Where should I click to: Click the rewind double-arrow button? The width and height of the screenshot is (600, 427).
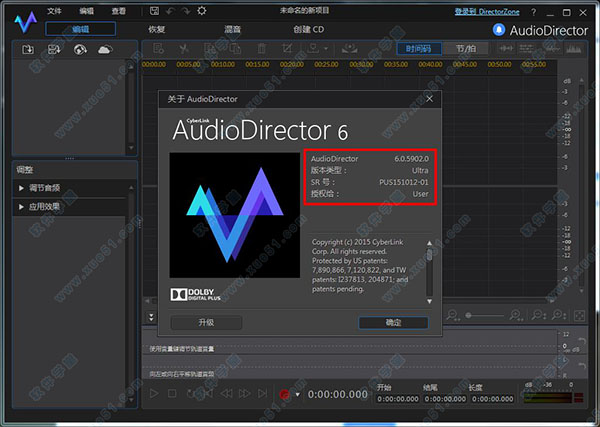pyautogui.click(x=226, y=393)
